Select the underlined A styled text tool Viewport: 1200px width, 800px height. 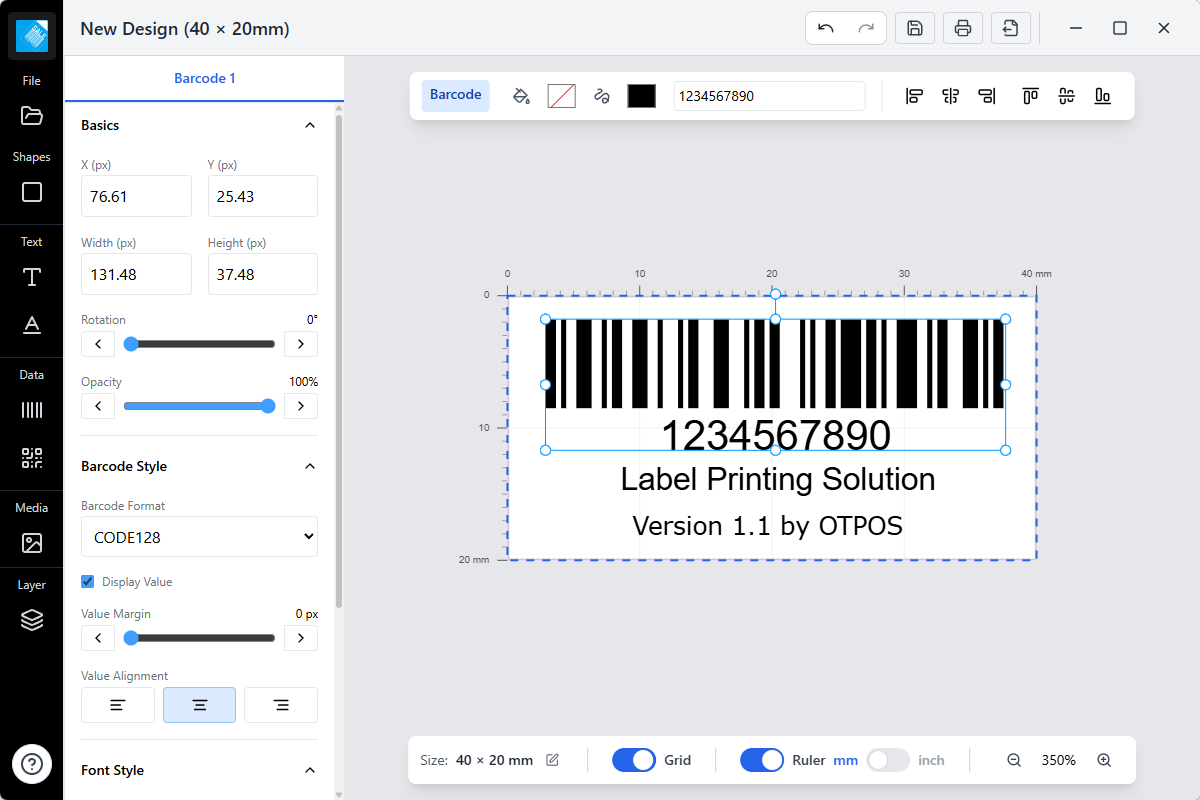[x=32, y=324]
